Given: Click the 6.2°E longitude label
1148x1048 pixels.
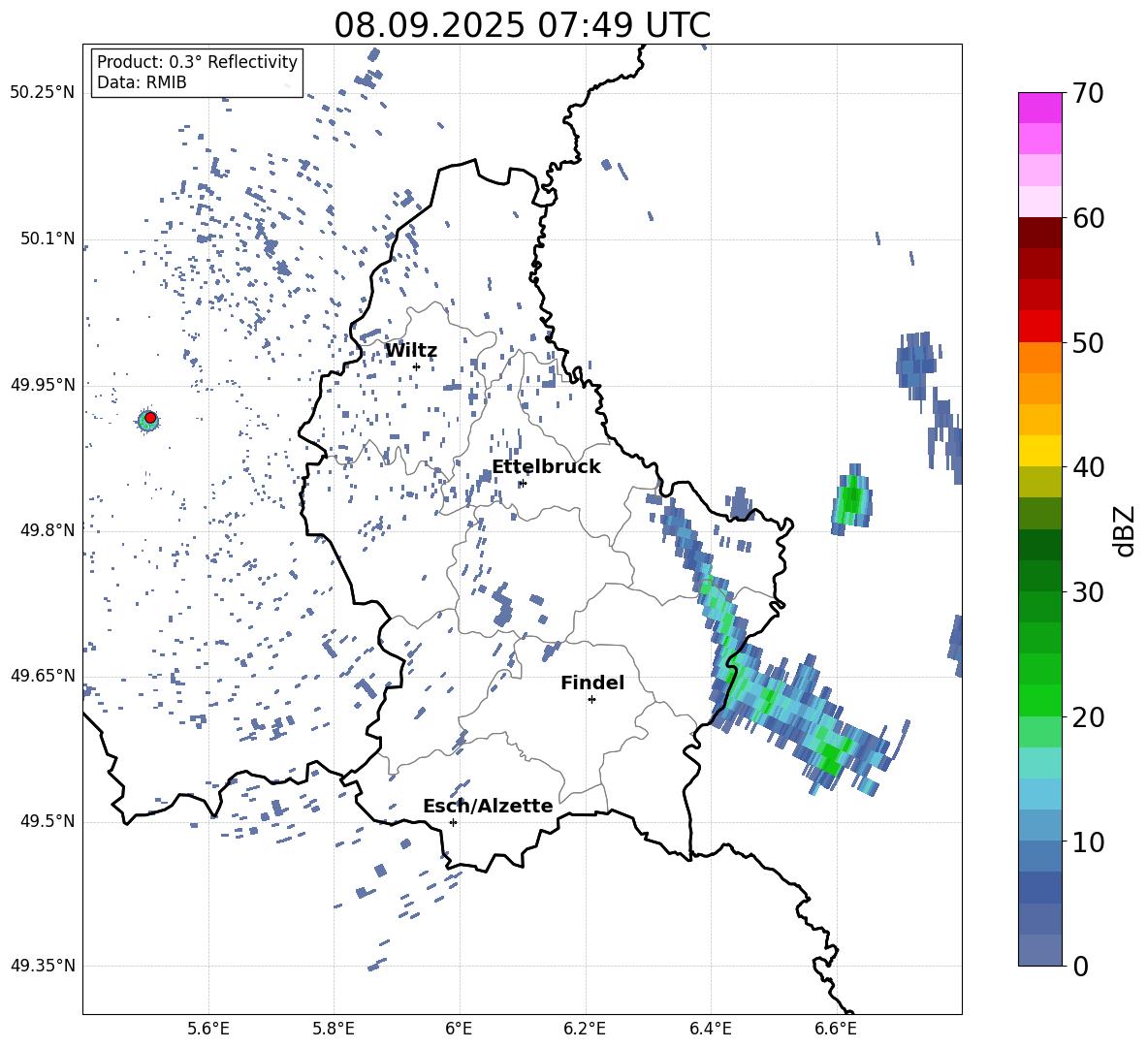Looking at the screenshot, I should click(x=585, y=1030).
